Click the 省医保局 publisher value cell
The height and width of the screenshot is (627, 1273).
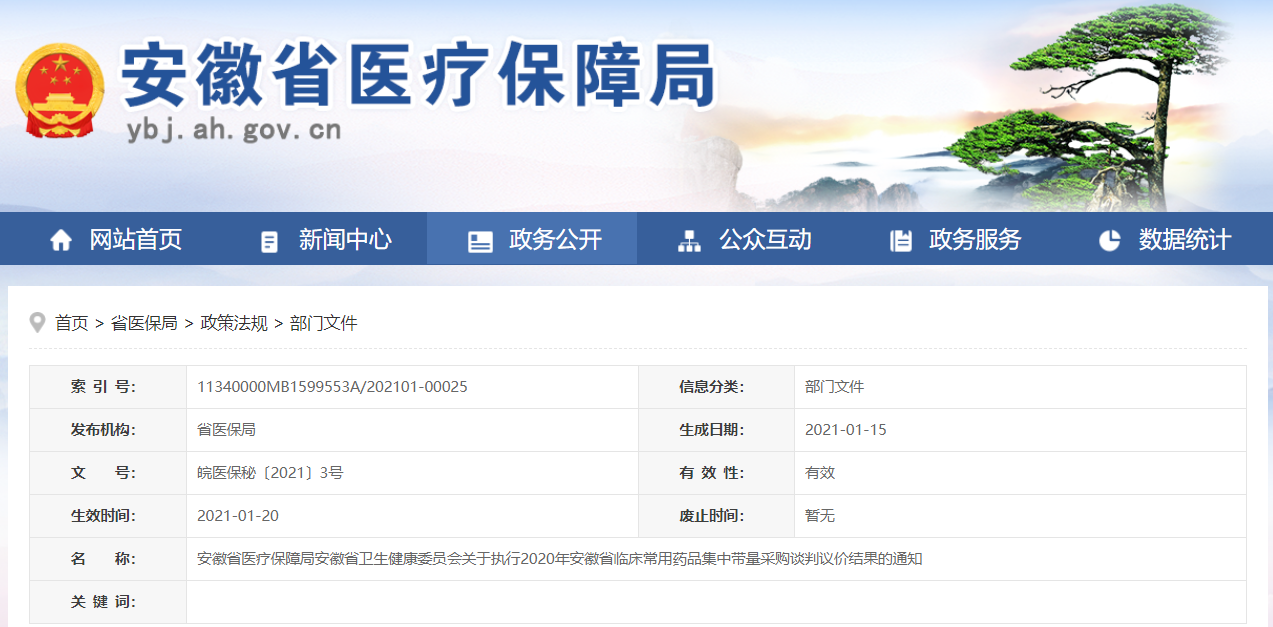tap(412, 430)
